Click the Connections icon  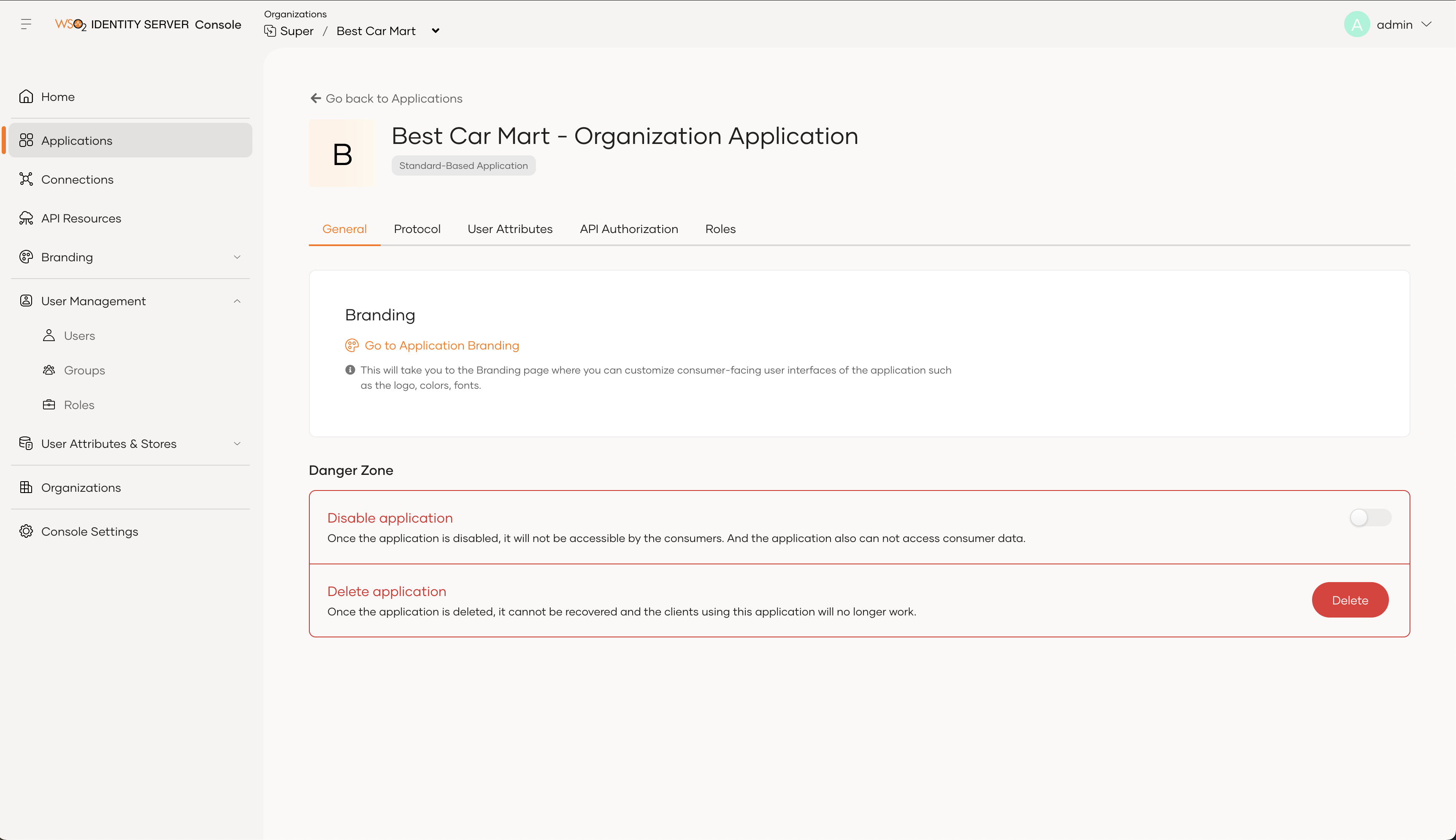(26, 179)
